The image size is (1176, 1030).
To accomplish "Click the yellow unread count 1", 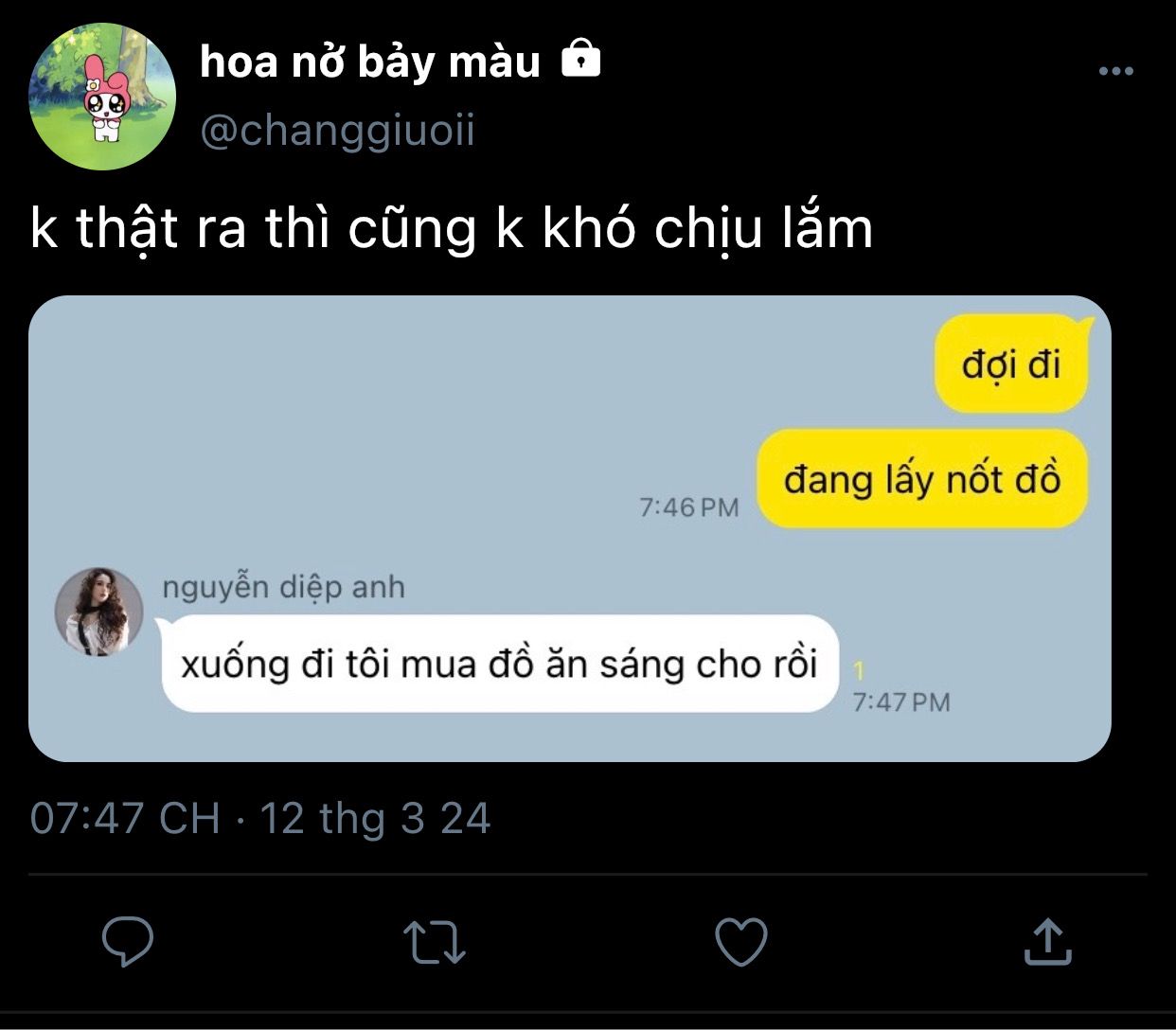I will (859, 671).
